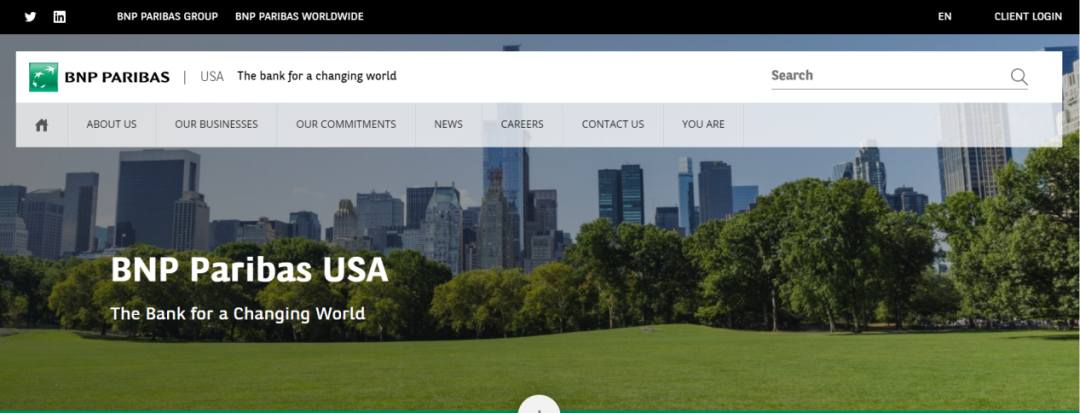Screen dimensions: 1080x413
Task: Go to the News section
Action: pyautogui.click(x=448, y=125)
